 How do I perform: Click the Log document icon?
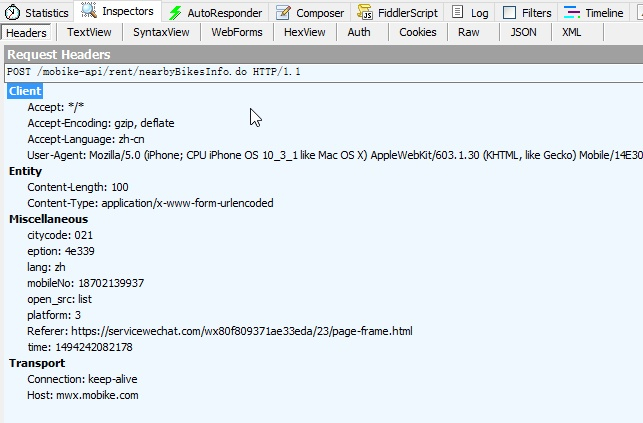click(x=458, y=13)
